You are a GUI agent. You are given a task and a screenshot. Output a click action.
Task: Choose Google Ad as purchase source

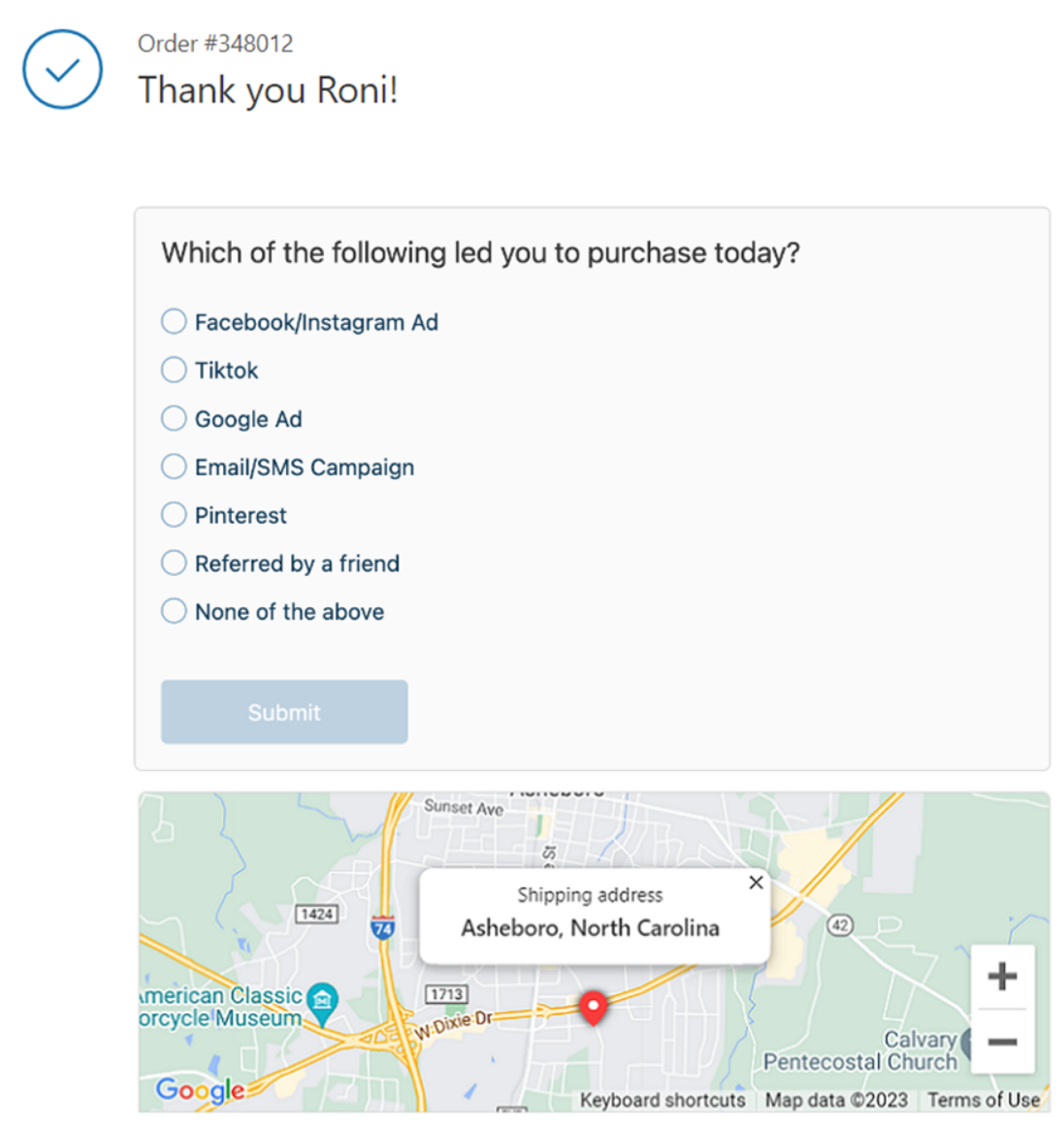pyautogui.click(x=232, y=419)
